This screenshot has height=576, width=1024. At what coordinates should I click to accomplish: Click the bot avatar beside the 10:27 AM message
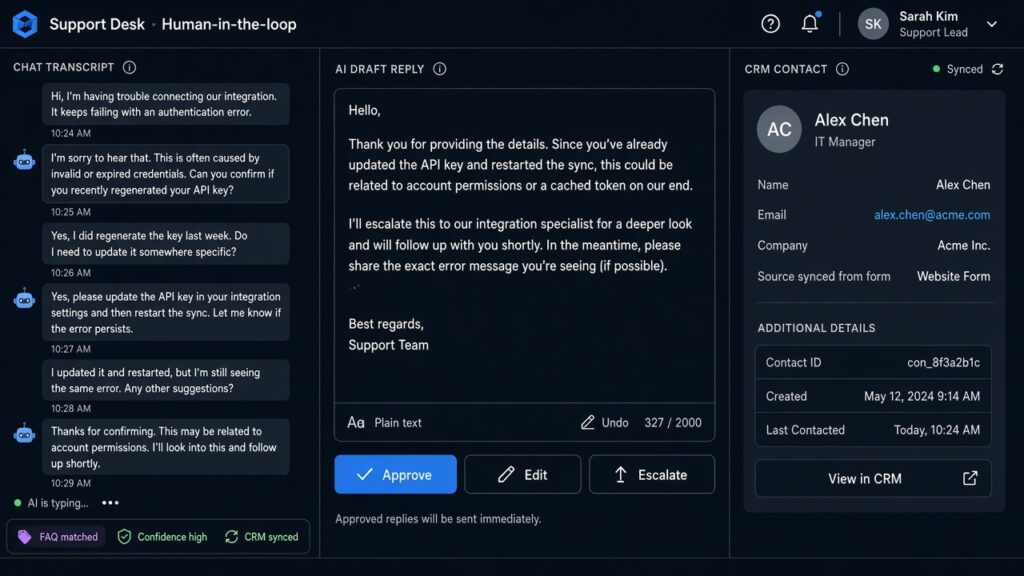[24, 299]
